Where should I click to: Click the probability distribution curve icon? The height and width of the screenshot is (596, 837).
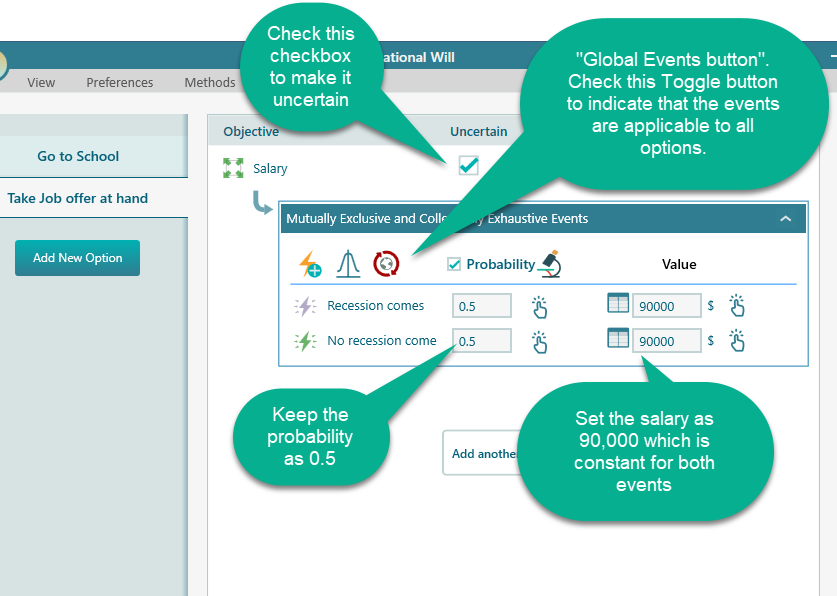(x=348, y=265)
